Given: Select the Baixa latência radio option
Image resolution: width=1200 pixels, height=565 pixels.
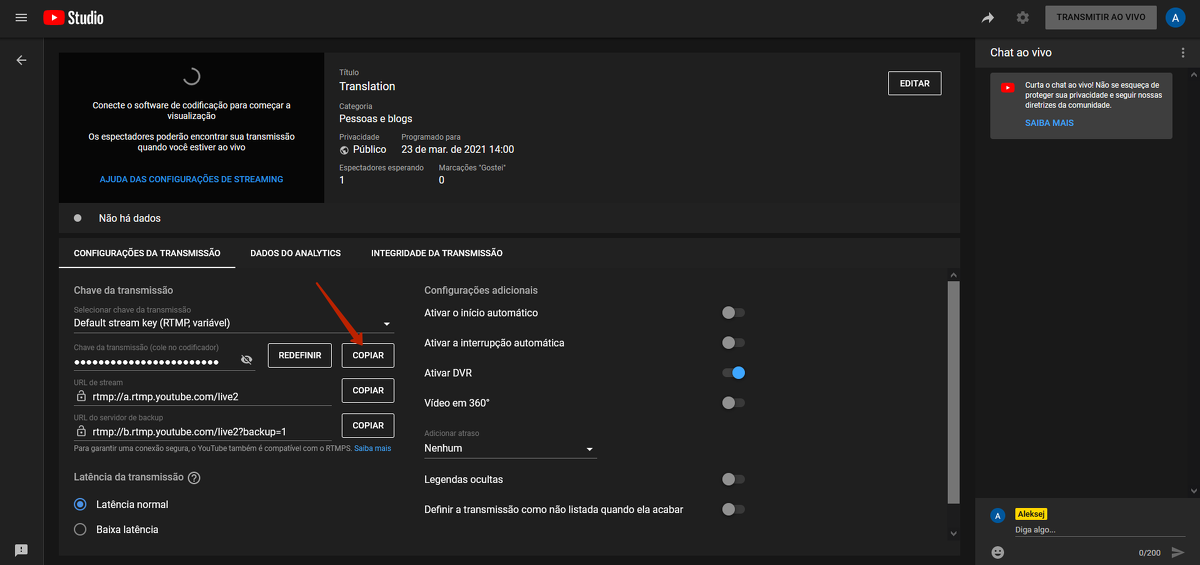Looking at the screenshot, I should [81, 529].
